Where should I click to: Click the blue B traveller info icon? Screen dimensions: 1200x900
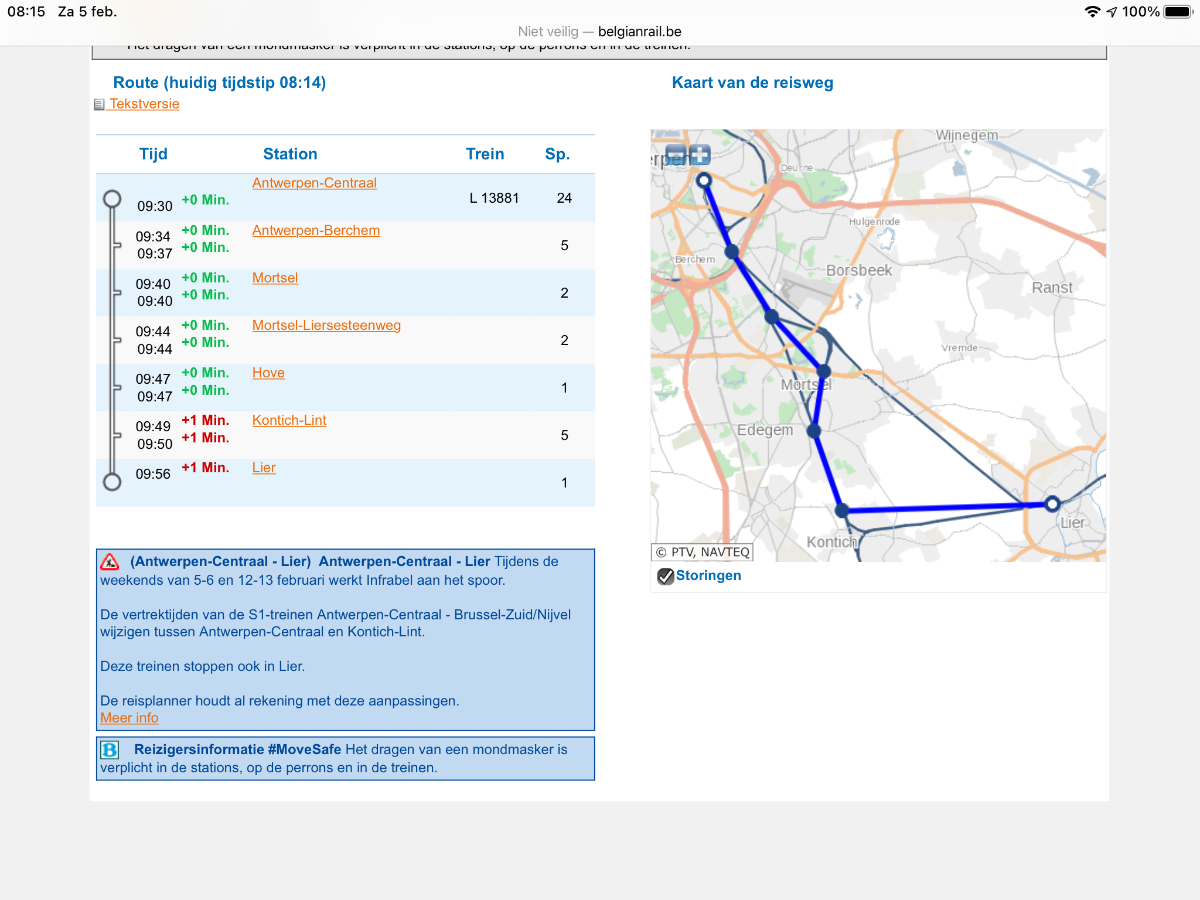point(110,749)
